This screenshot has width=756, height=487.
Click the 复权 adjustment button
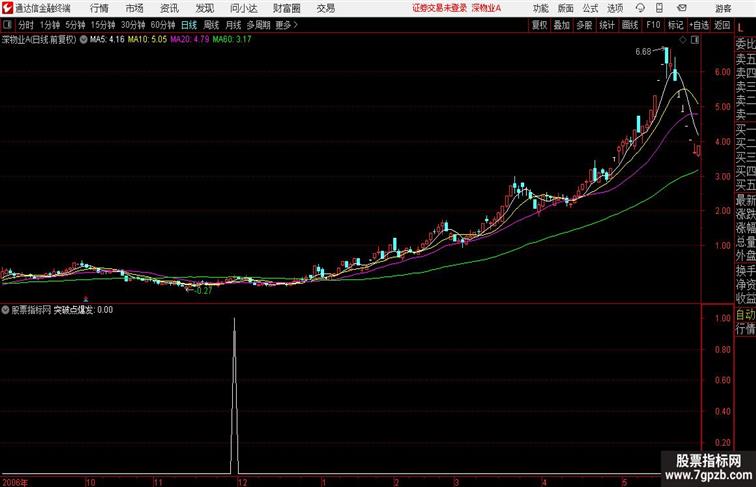[x=539, y=25]
